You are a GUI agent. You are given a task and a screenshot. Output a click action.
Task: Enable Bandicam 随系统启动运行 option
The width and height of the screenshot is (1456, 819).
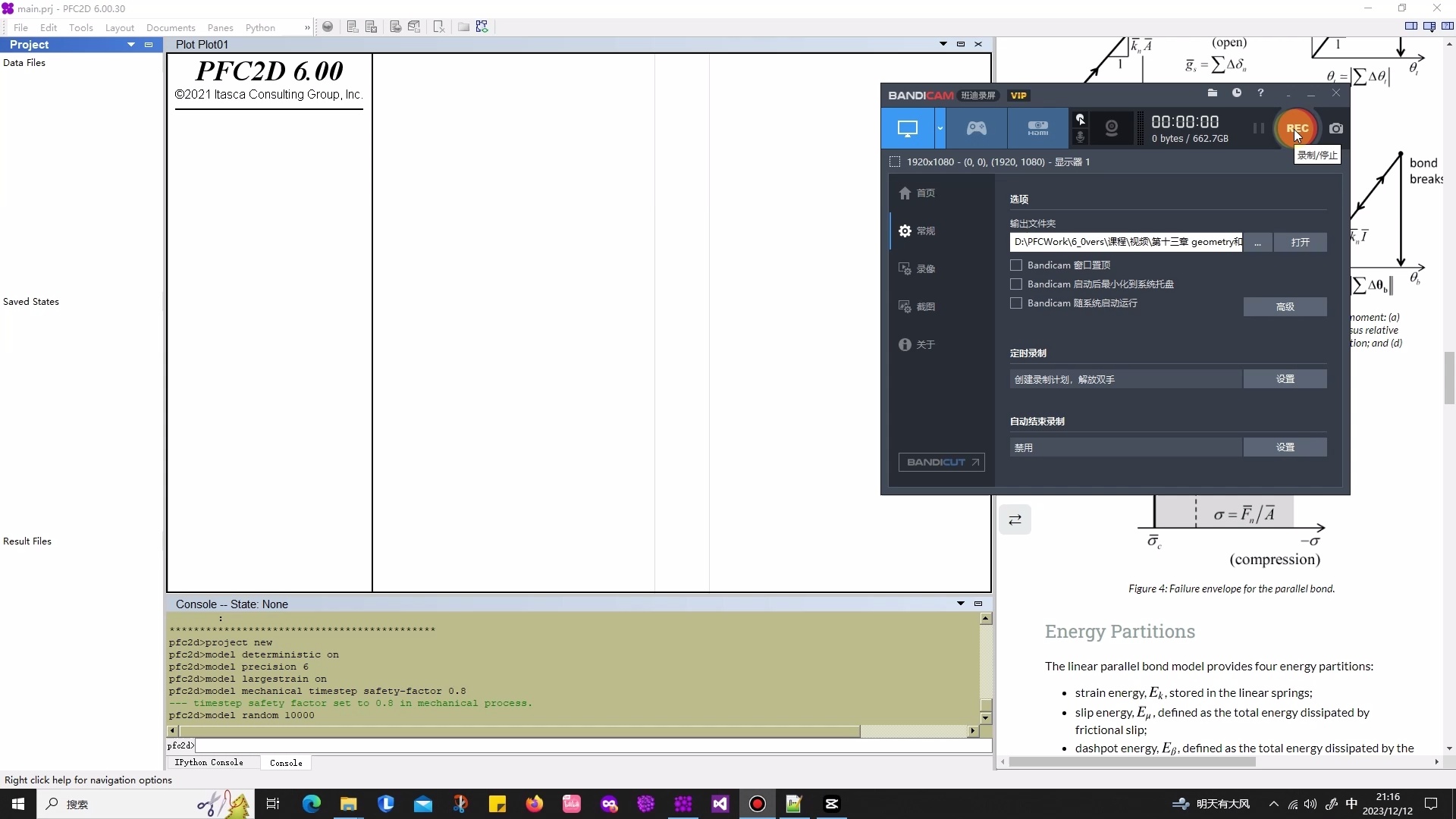(1016, 303)
